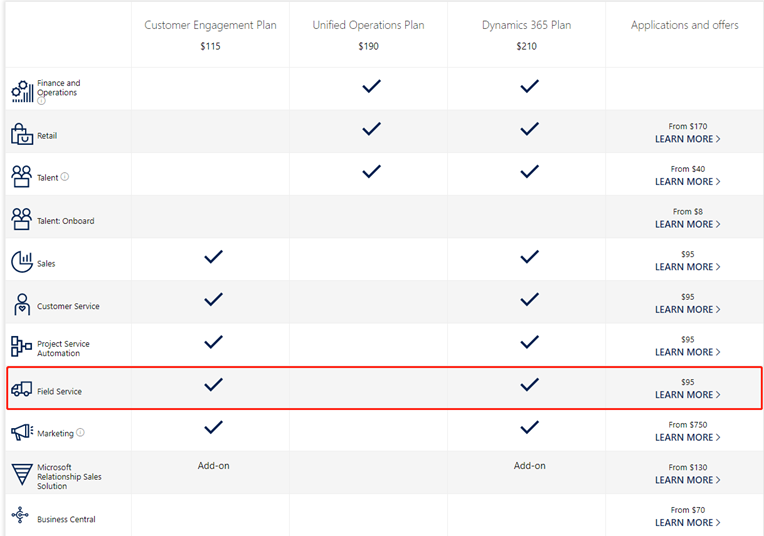
Task: Click the From $8 Talent: Onboard price
Action: click(x=688, y=211)
